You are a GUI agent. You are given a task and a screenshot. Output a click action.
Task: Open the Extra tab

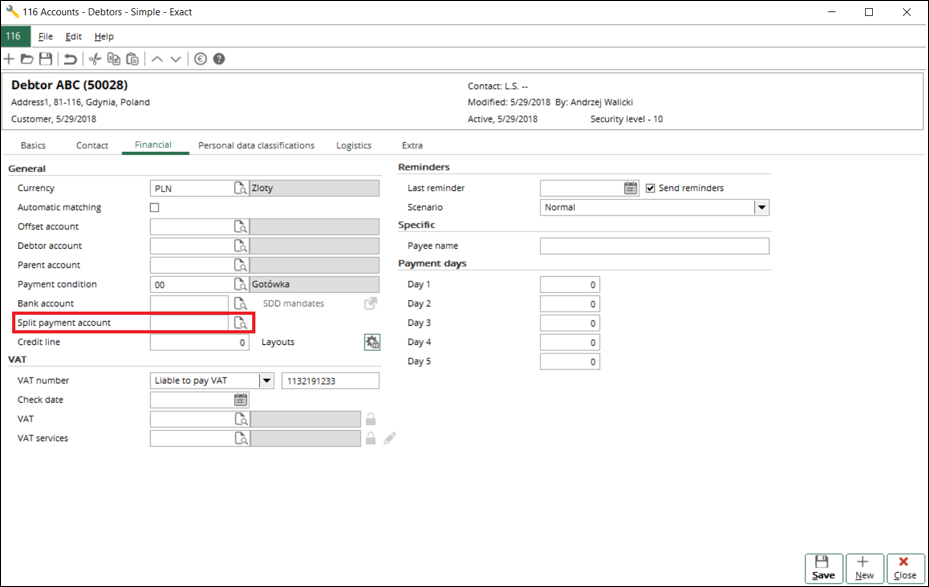412,145
